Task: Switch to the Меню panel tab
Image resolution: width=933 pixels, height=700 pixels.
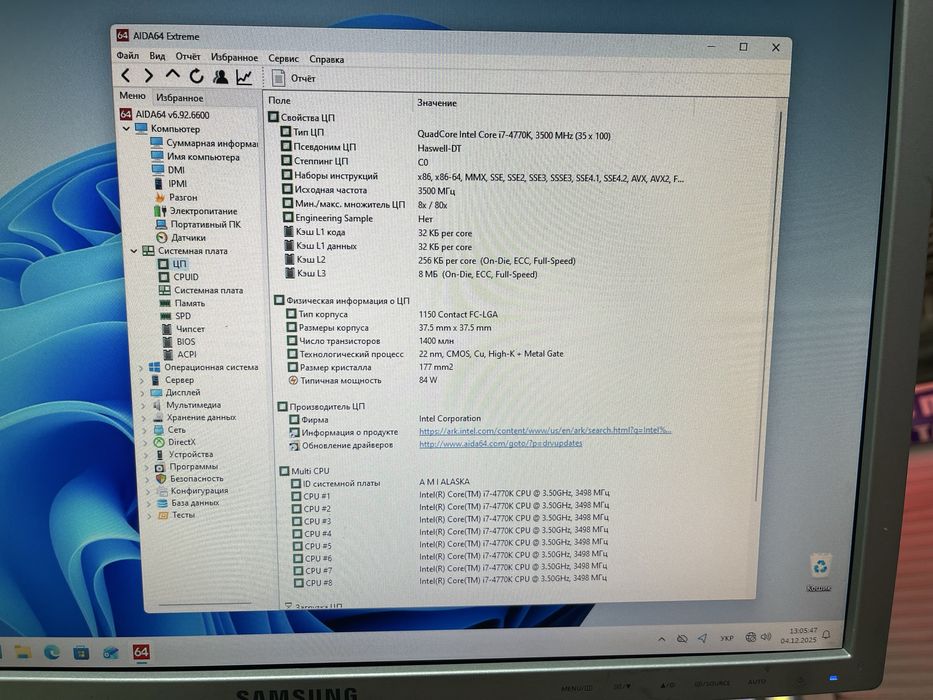Action: click(x=132, y=96)
